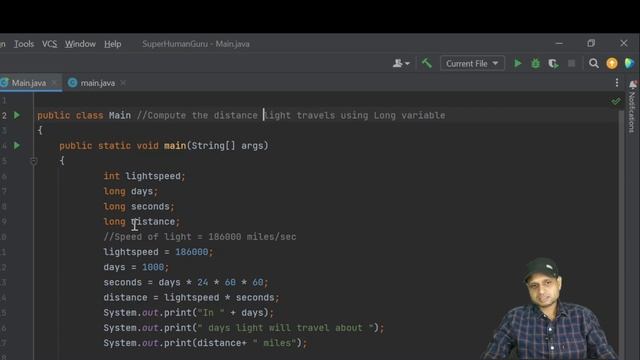The height and width of the screenshot is (360, 640).
Task: Open editor tabs three-dot options menu
Action: (x=617, y=83)
